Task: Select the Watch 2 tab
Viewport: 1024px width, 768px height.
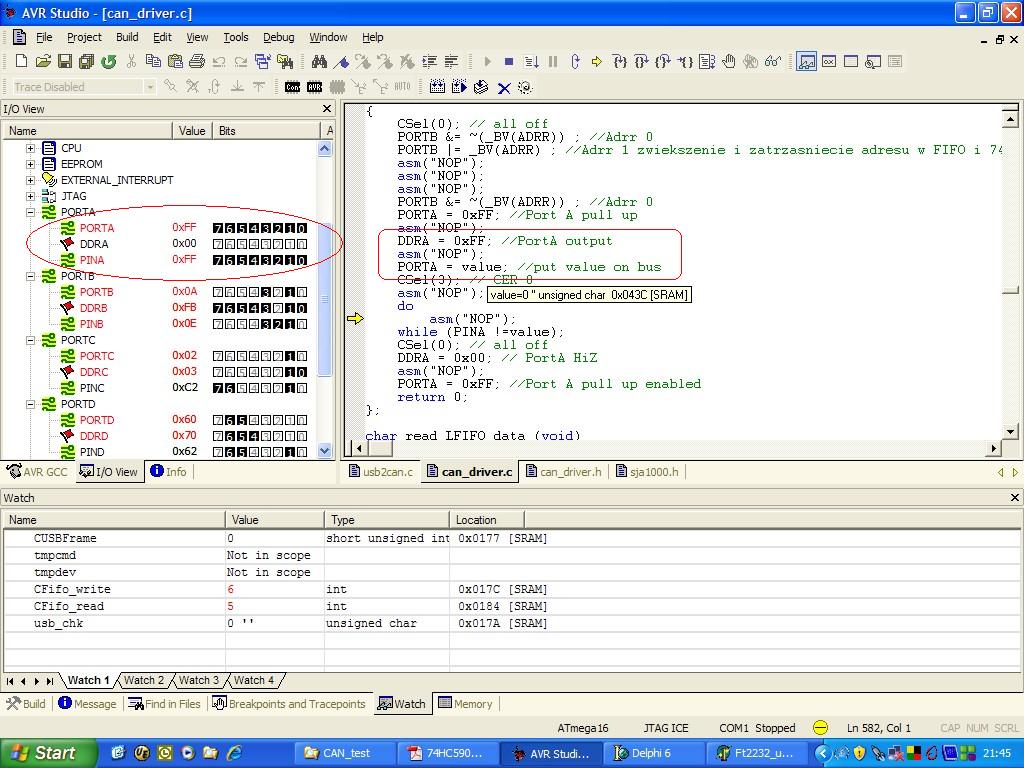Action: point(143,680)
